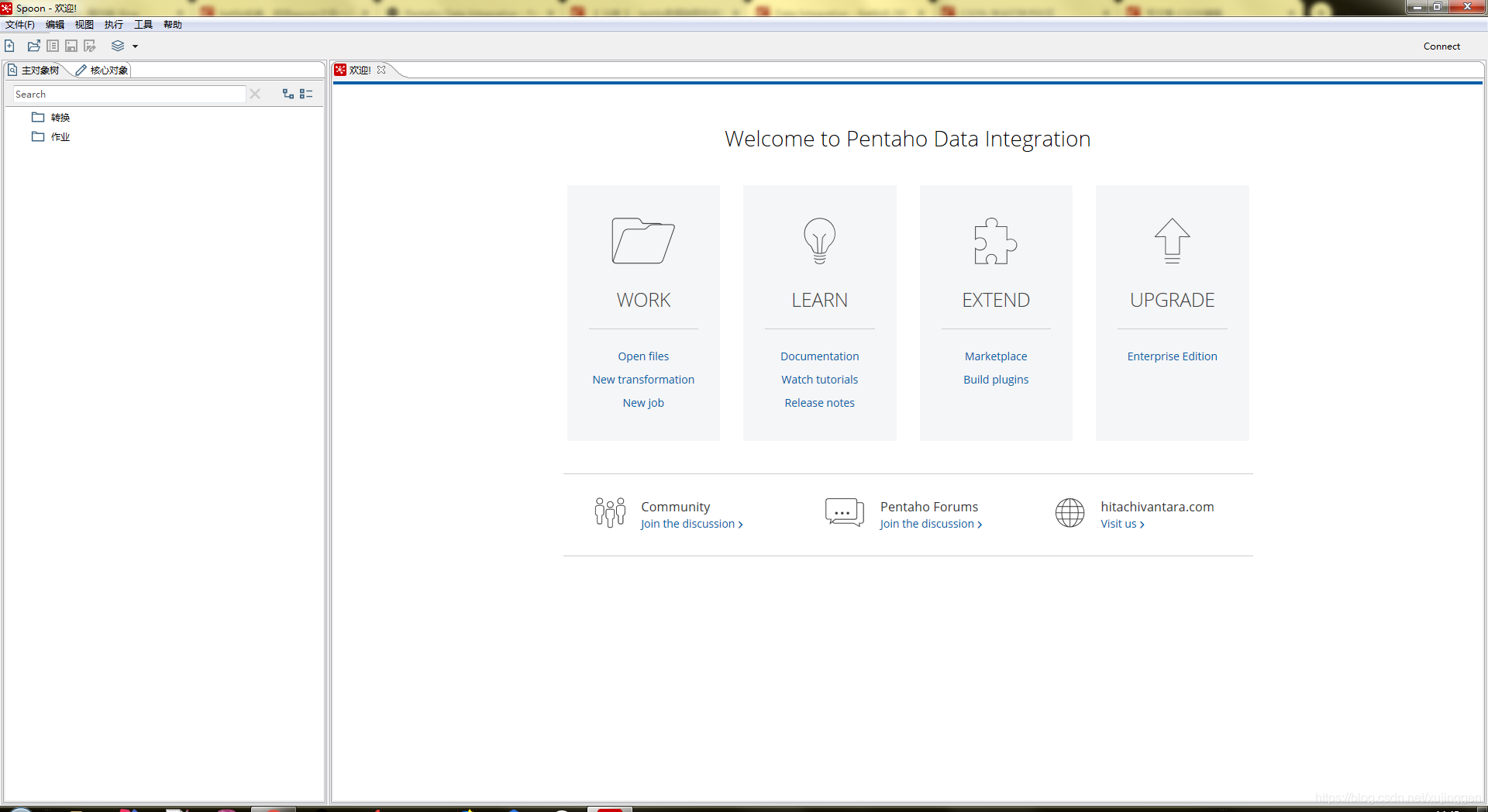Click the UPGRADE heading text
Viewport: 1488px width, 812px height.
1172,301
